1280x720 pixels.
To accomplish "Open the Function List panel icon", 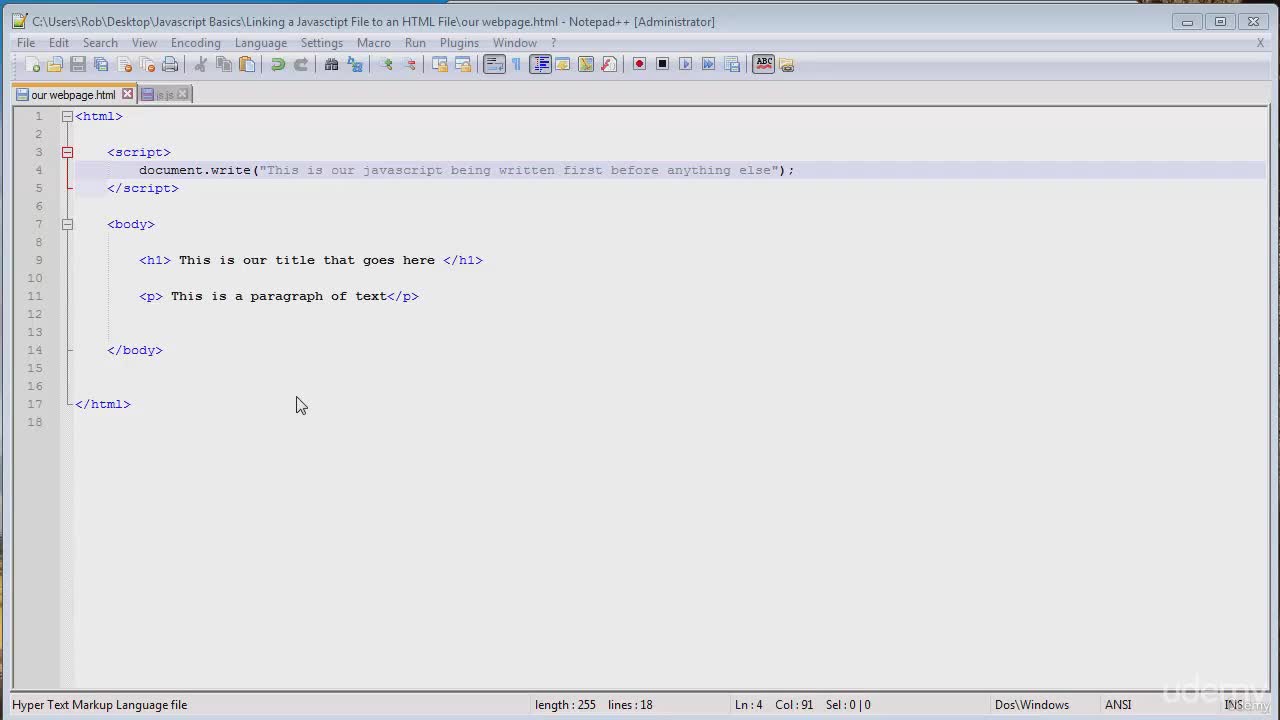I will (x=609, y=64).
